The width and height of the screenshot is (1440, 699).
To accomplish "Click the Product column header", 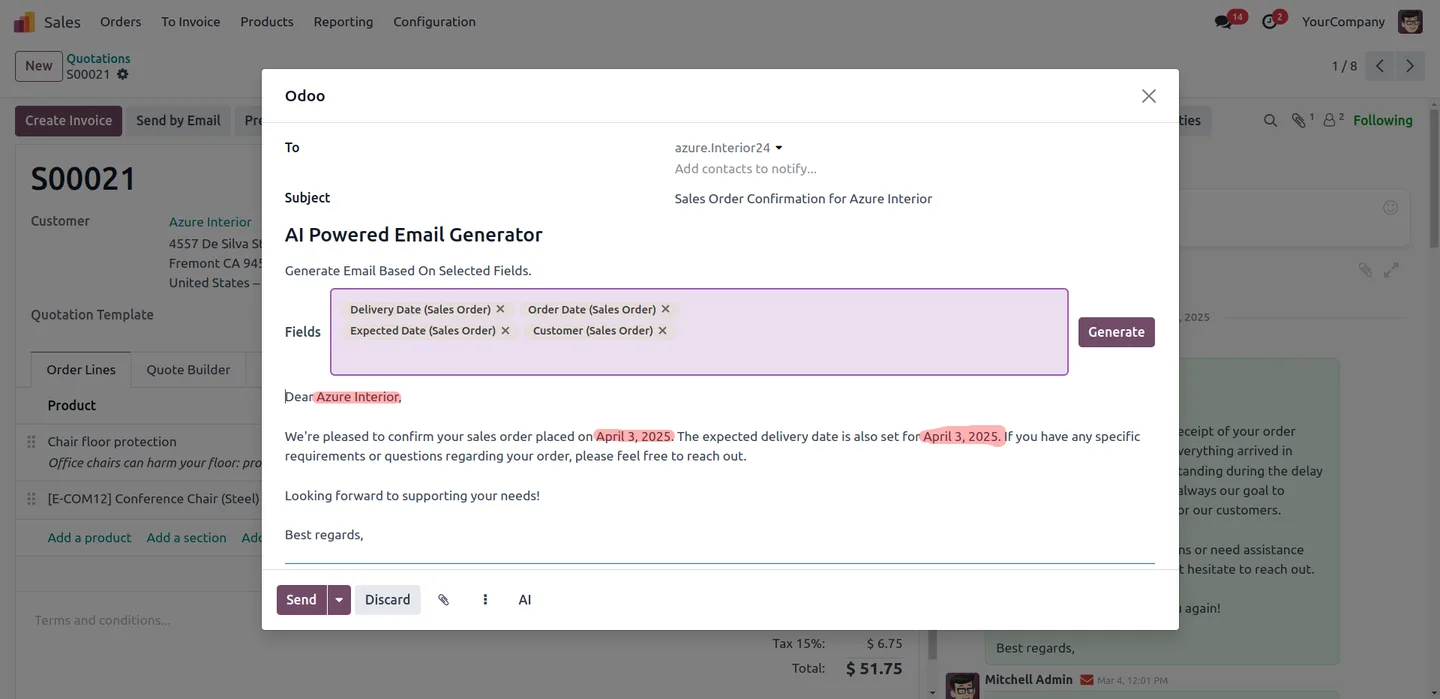I will [72, 406].
